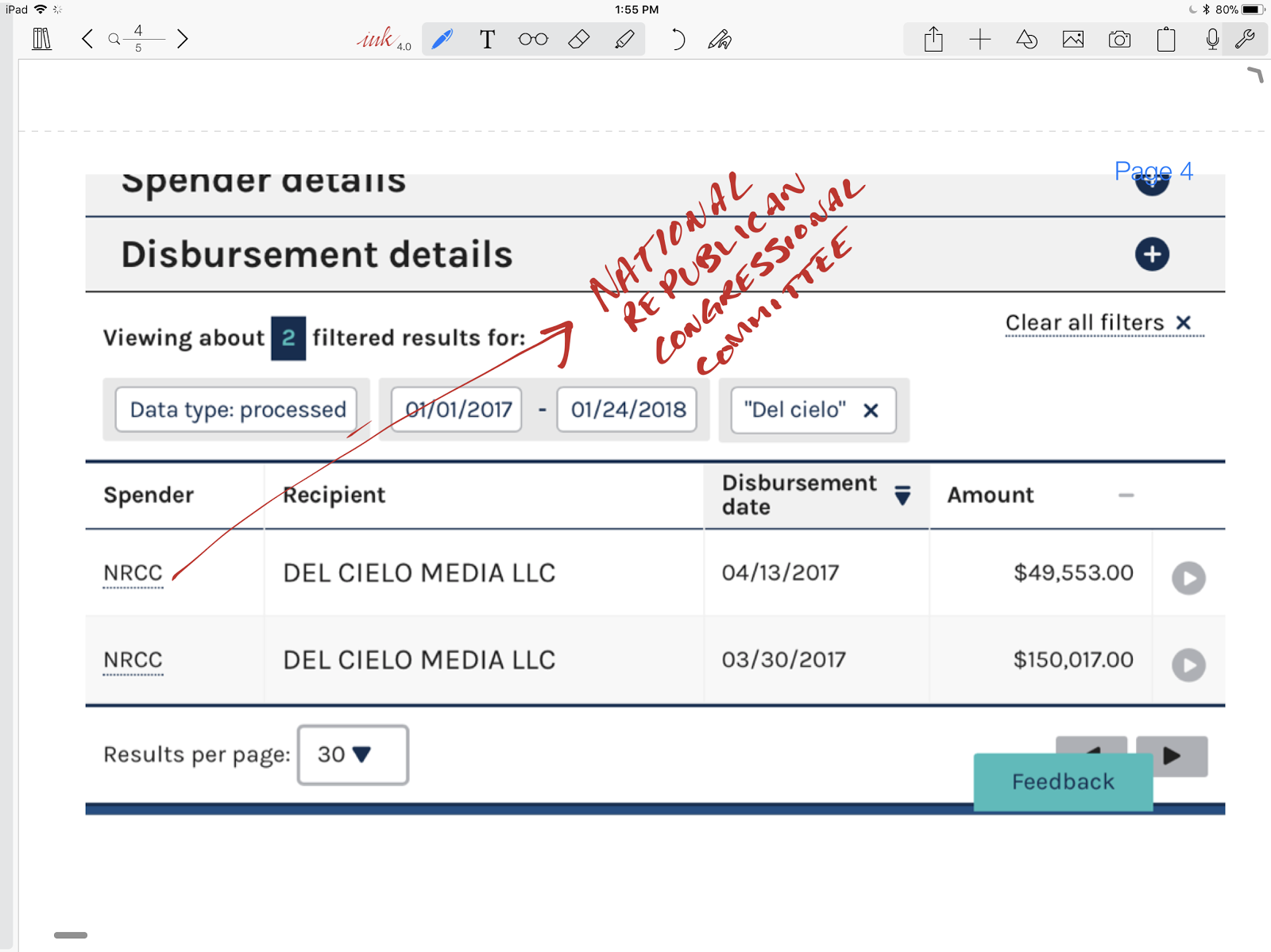Viewport: 1271px width, 952px height.
Task: Go to the previous page arrow
Action: tap(87, 39)
